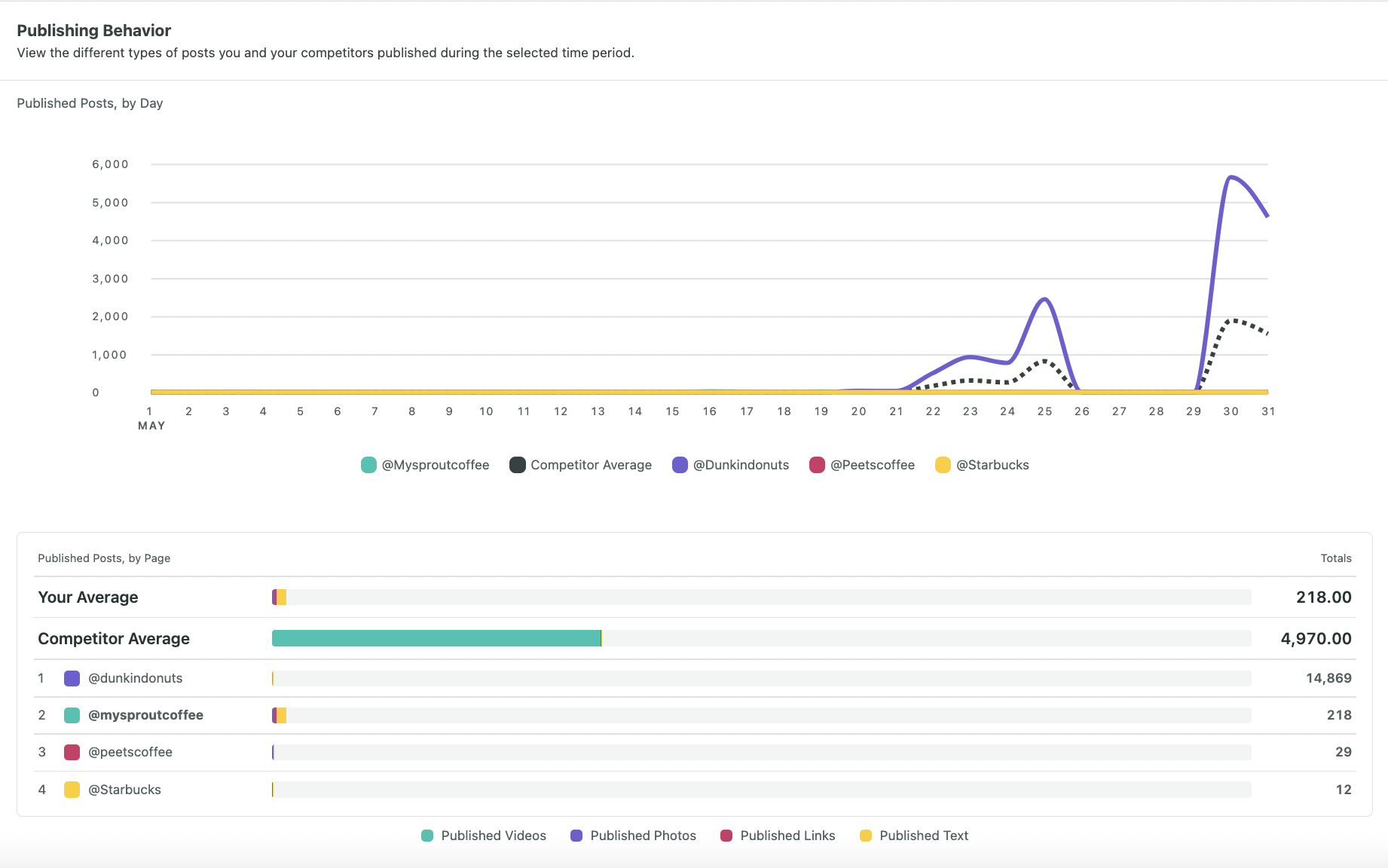Screen dimensions: 1388x868
Task: Open the @dunkindonuts row in the table
Action: (135, 677)
